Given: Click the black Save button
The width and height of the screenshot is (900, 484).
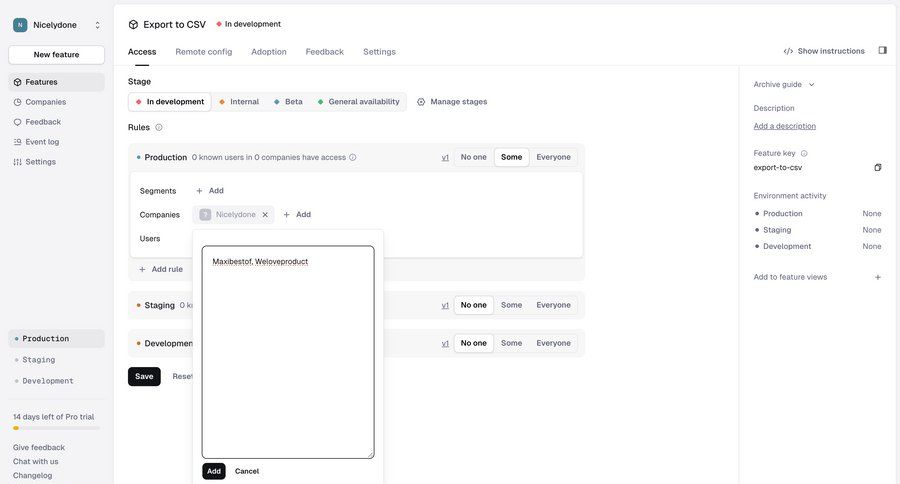Looking at the screenshot, I should click(x=144, y=376).
